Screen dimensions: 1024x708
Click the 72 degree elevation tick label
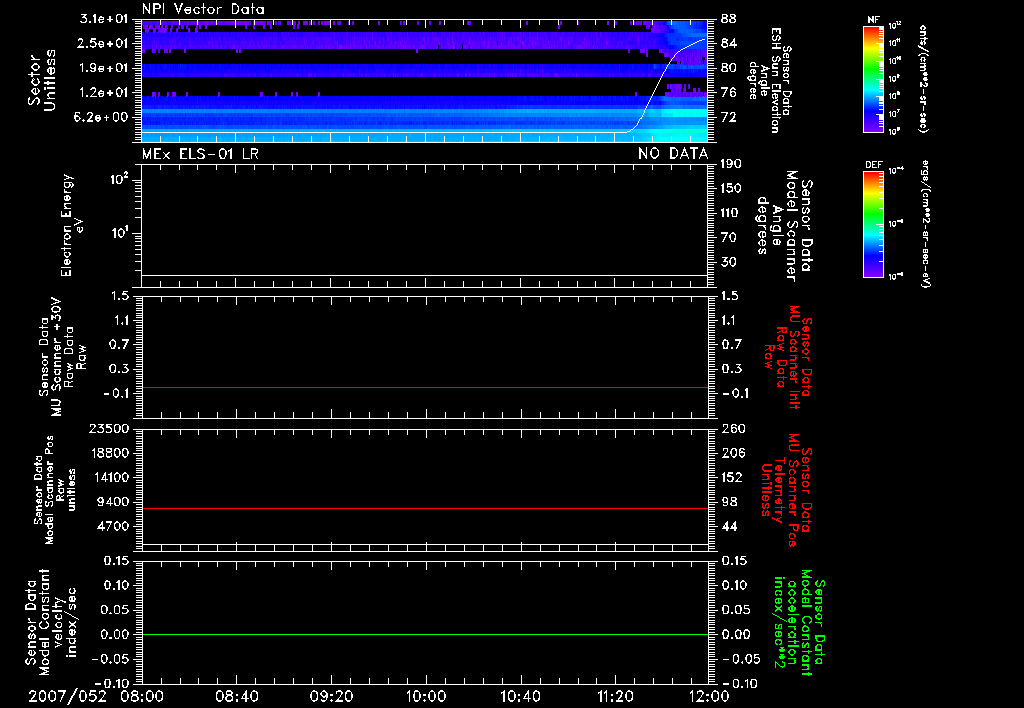729,117
